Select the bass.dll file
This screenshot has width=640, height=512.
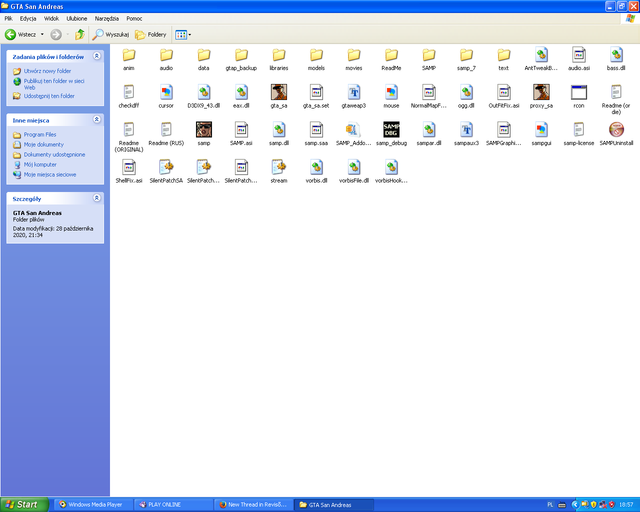click(616, 59)
